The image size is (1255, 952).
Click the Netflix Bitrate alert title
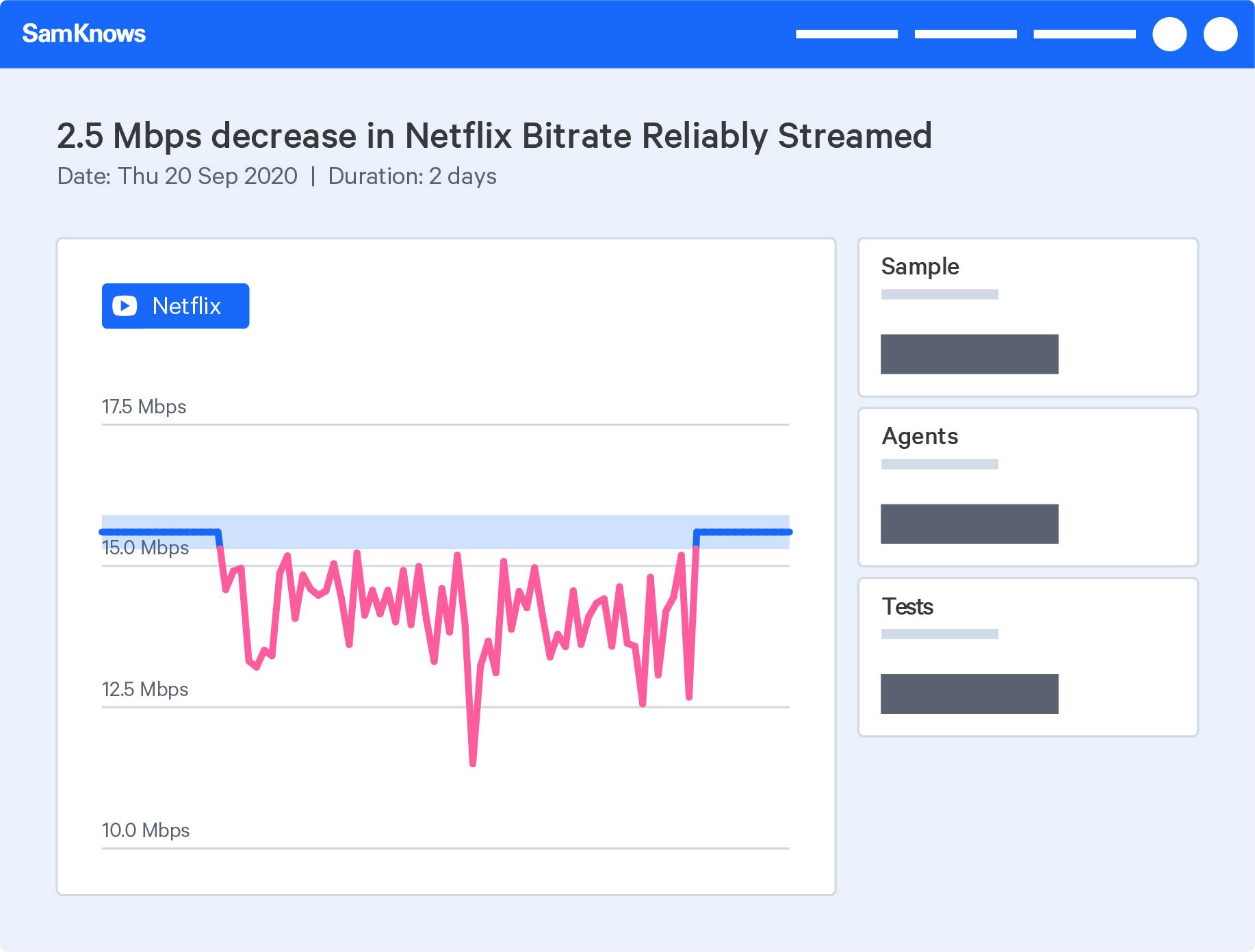pyautogui.click(x=494, y=136)
